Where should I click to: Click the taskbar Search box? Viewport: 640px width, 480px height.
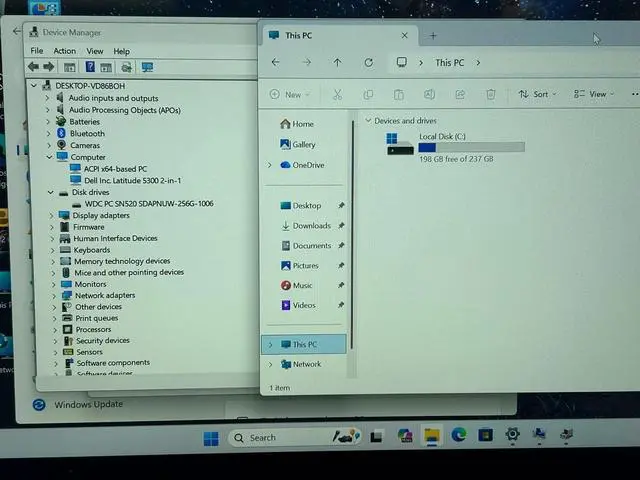[x=283, y=438]
